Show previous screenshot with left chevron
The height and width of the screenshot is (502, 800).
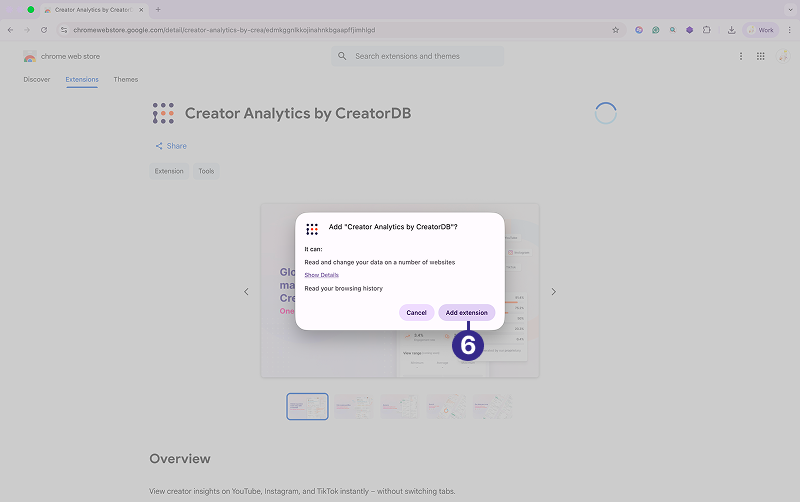click(246, 292)
